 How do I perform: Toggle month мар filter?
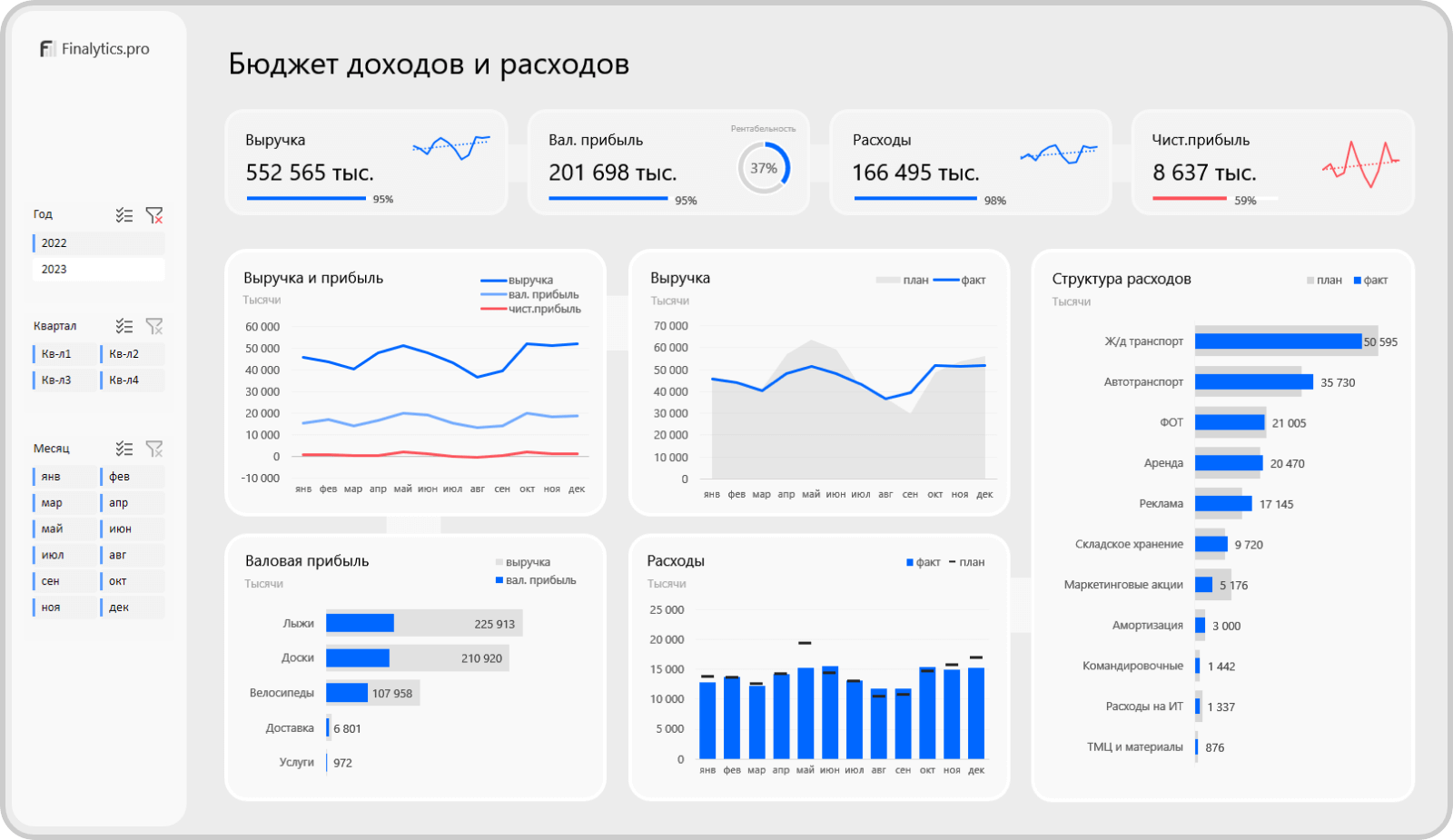64,503
